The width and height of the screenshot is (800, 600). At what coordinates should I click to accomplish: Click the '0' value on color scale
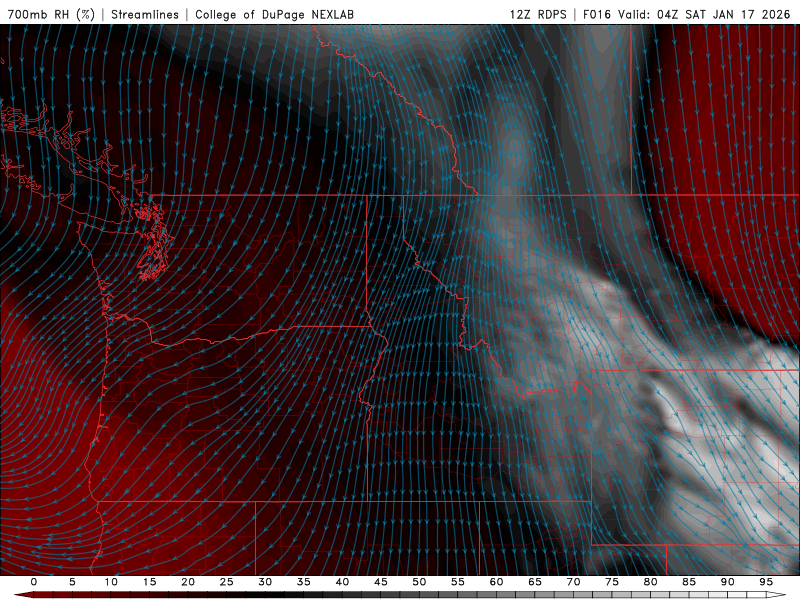click(x=34, y=582)
